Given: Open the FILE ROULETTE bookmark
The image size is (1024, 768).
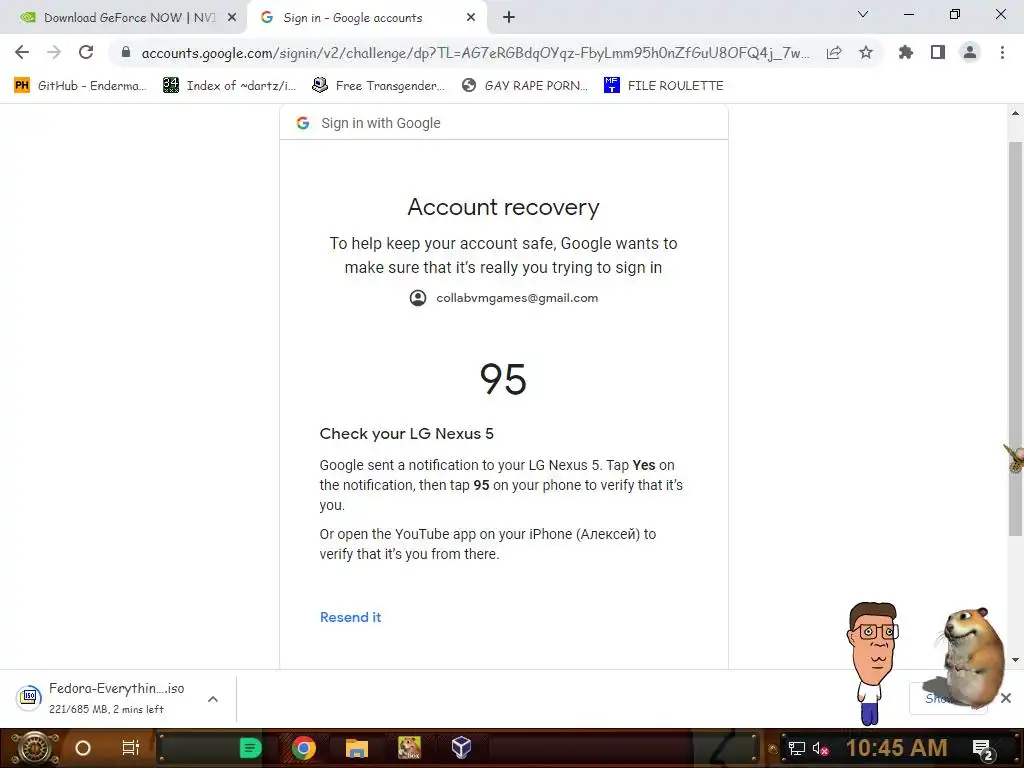Looking at the screenshot, I should [664, 86].
